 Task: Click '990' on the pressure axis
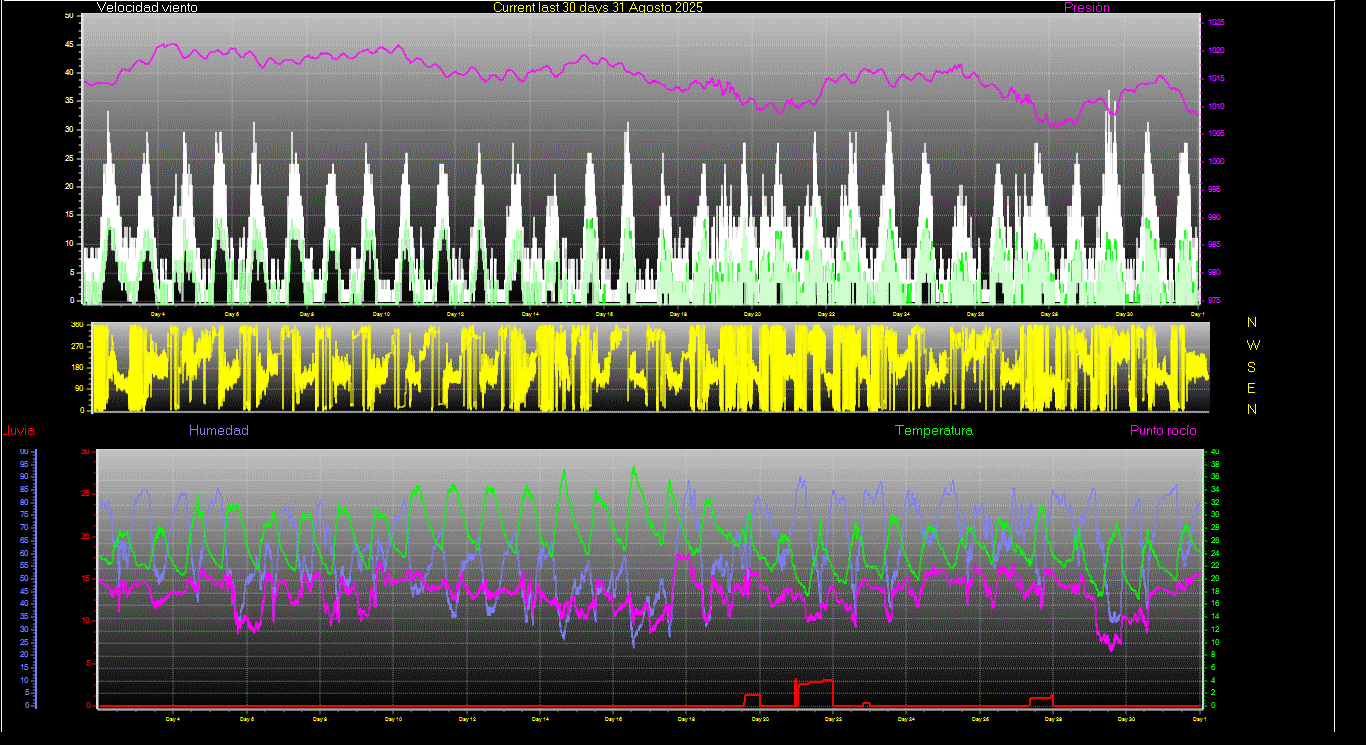1215,216
